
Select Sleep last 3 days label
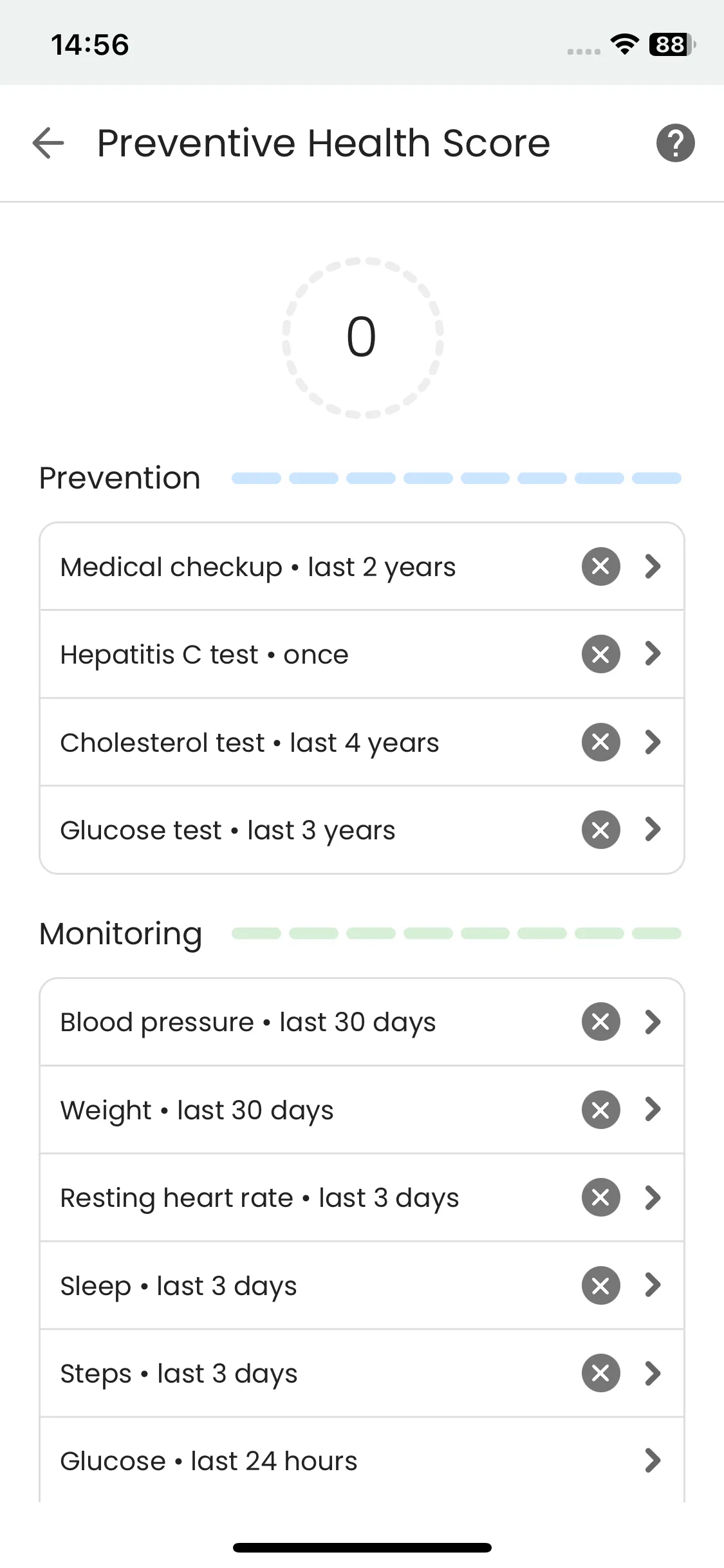[178, 1286]
